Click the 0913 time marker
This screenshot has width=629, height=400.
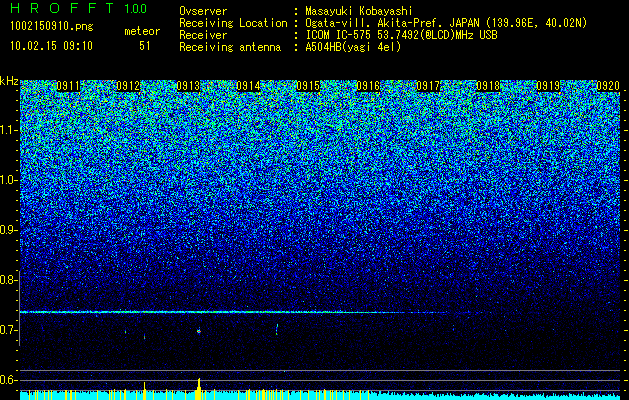click(x=188, y=86)
